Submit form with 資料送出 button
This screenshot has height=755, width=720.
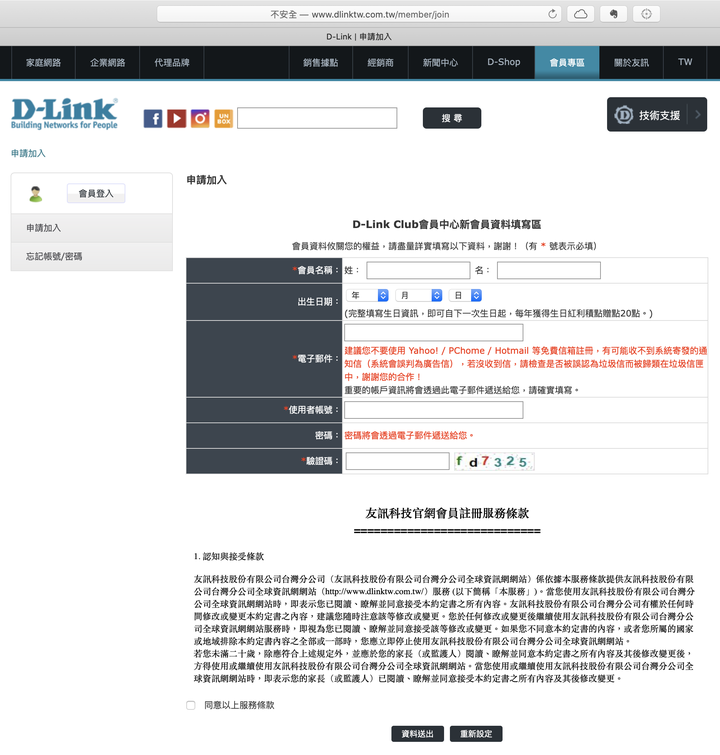pos(418,734)
